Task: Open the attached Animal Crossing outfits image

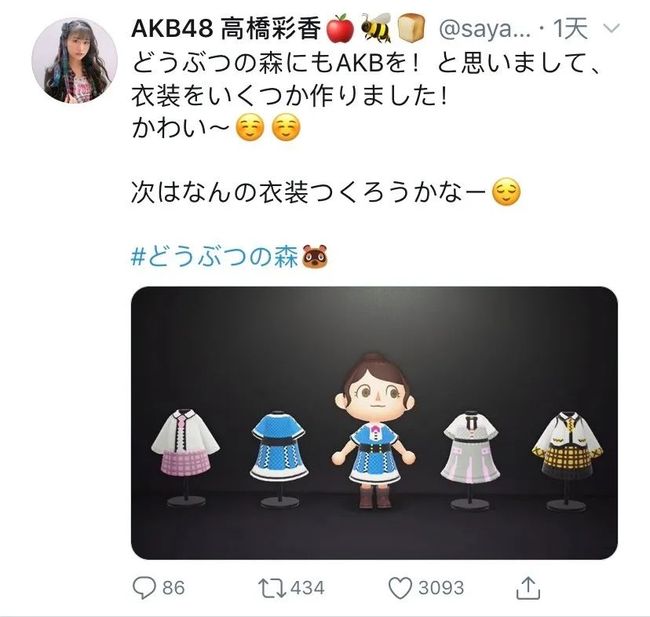Action: coord(374,423)
